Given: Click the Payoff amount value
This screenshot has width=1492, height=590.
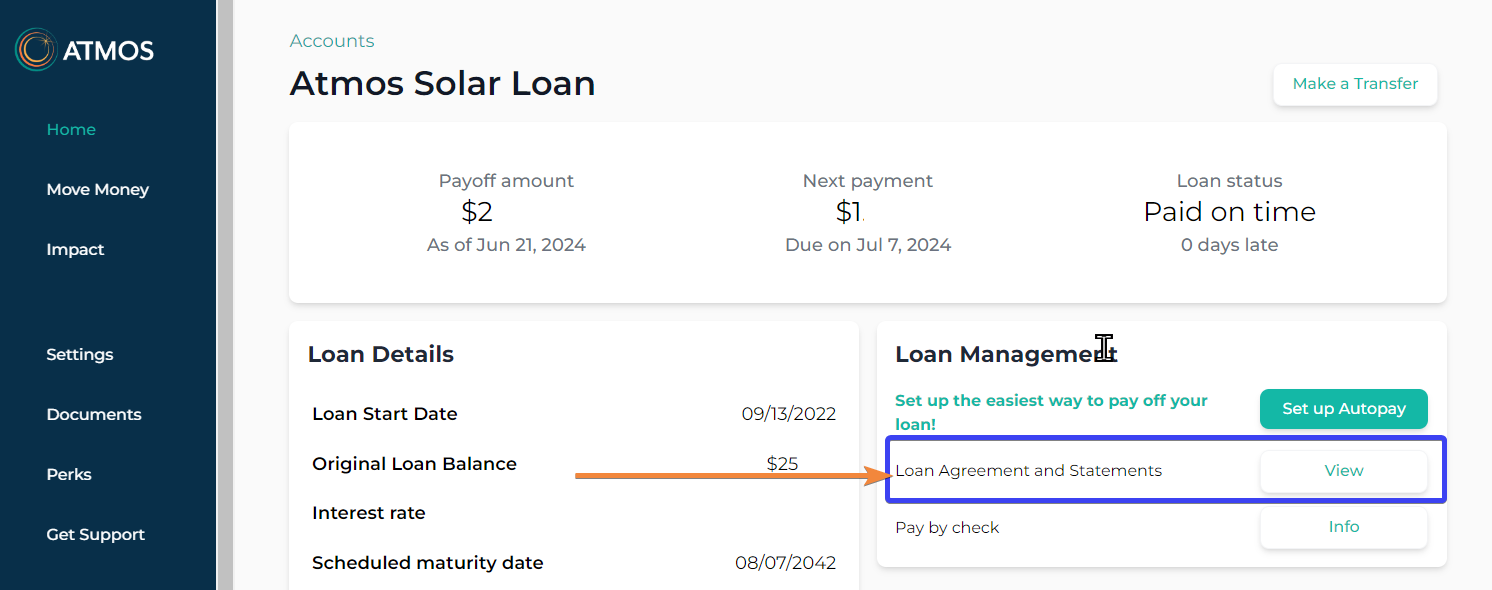Looking at the screenshot, I should (477, 212).
